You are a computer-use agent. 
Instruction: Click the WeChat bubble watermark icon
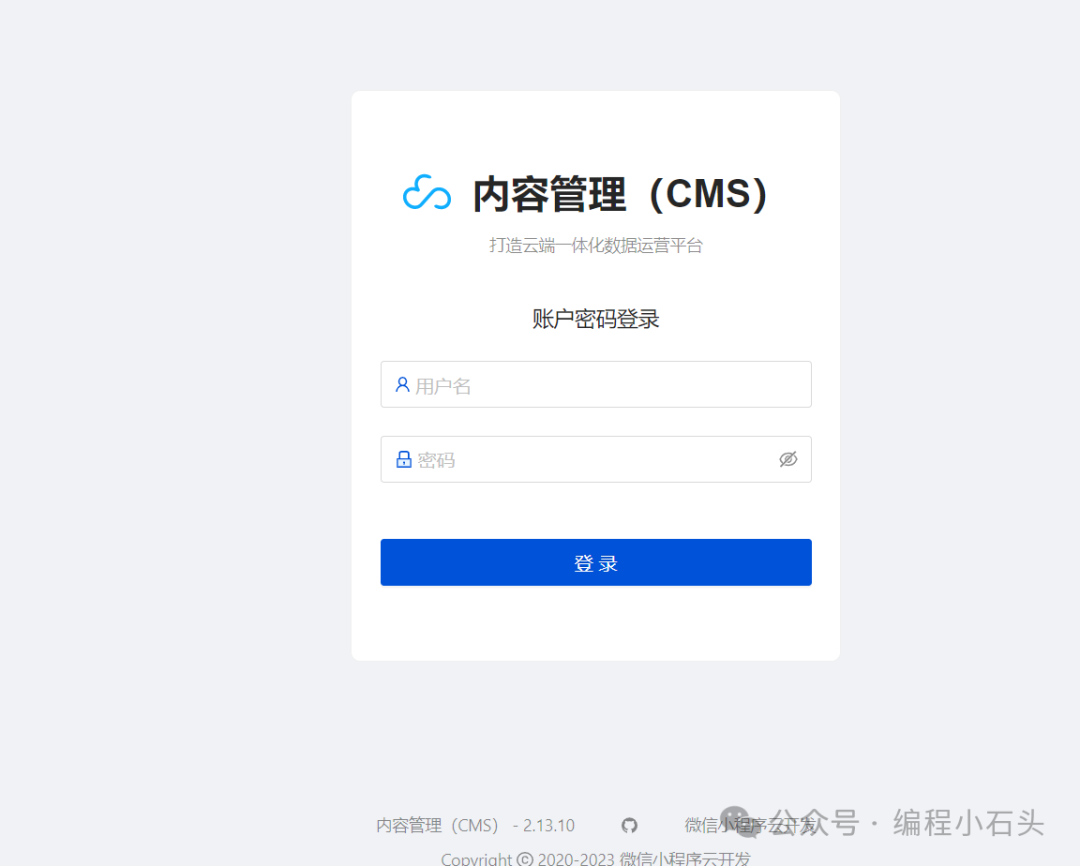740,821
